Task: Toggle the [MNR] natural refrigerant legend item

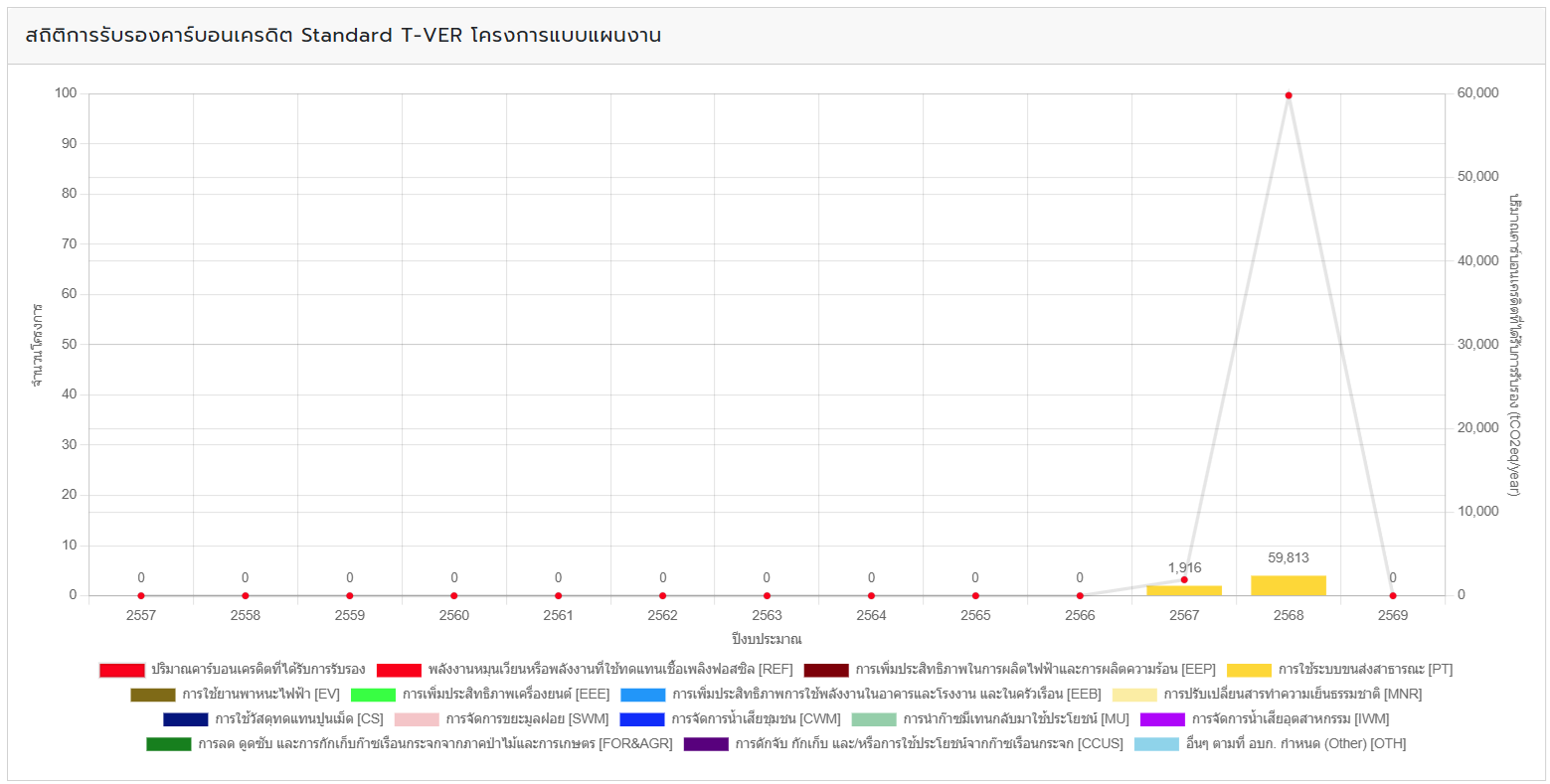Action: tap(1292, 695)
